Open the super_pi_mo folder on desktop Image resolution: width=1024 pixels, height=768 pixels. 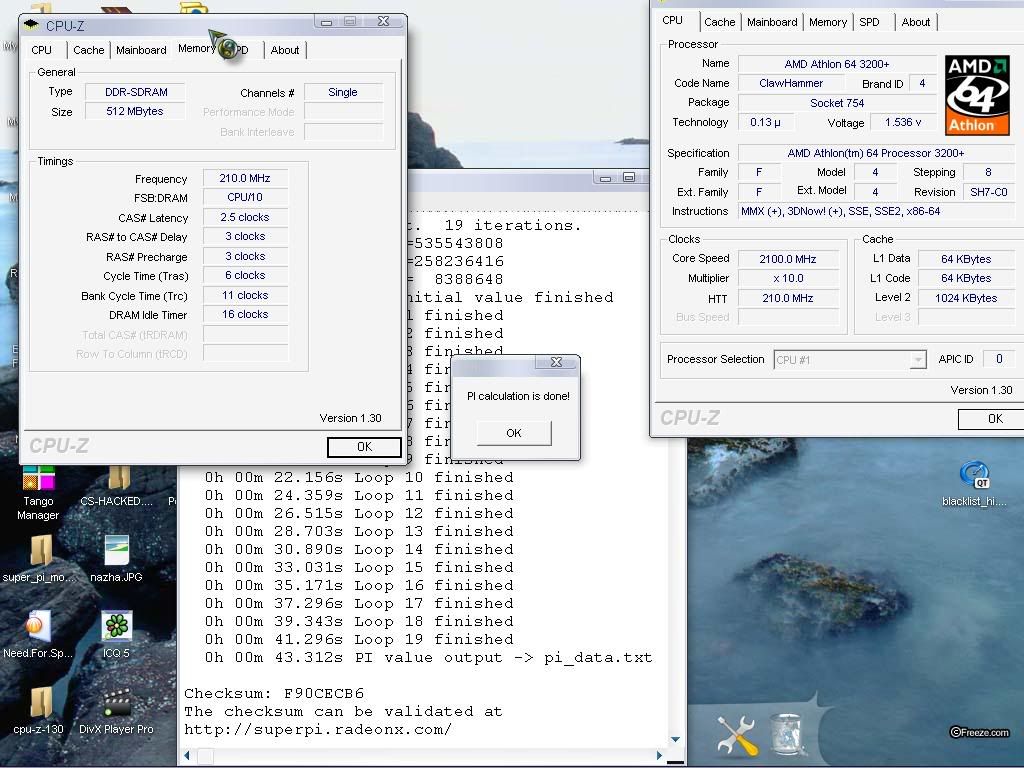40,552
